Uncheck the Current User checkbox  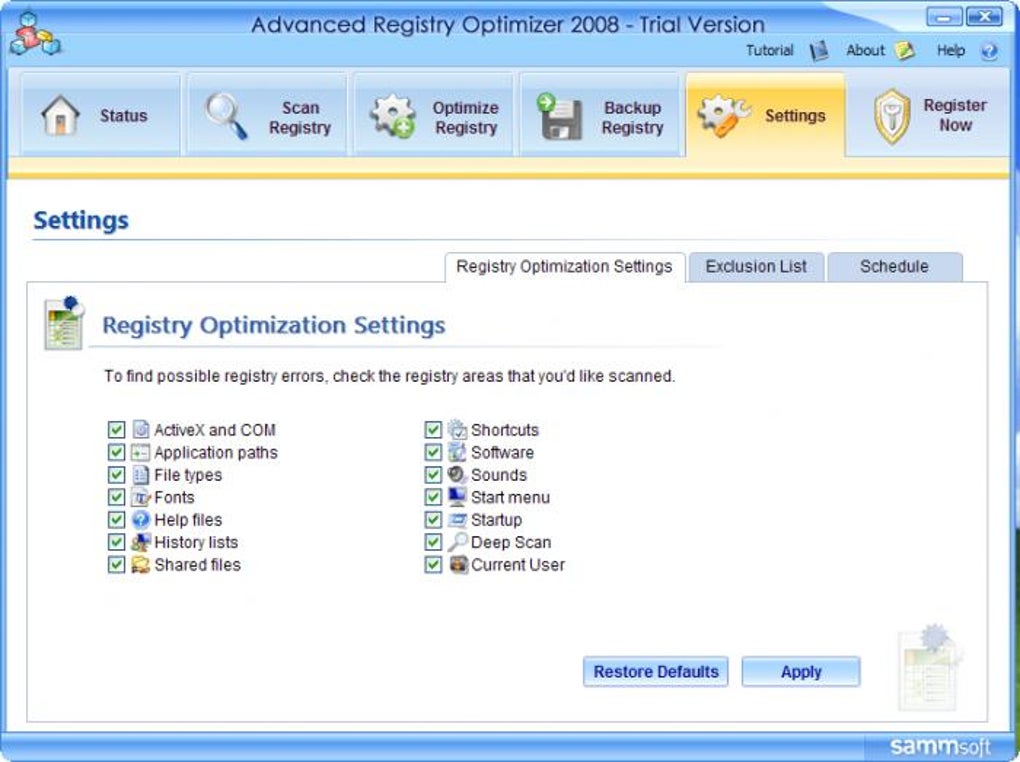pos(433,564)
